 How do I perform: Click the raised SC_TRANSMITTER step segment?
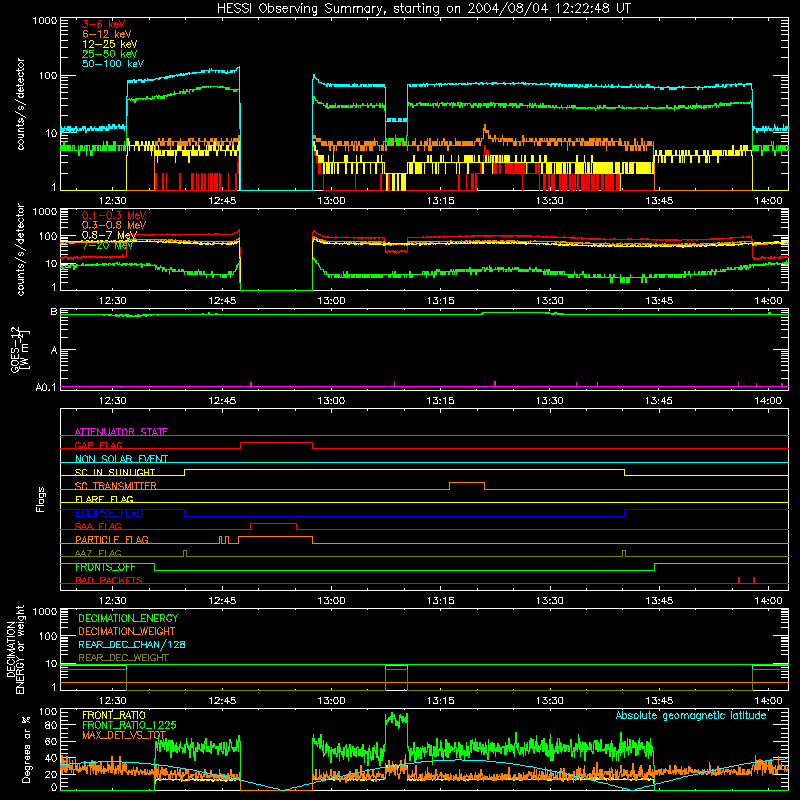click(467, 483)
